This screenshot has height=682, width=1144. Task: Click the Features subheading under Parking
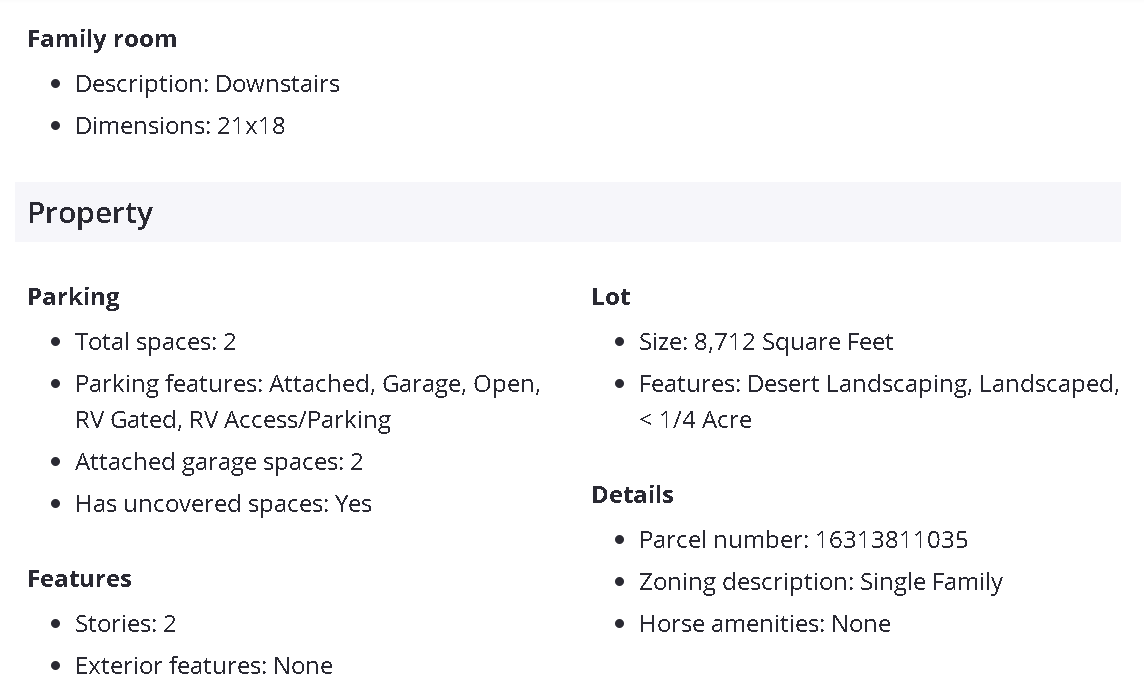[79, 579]
